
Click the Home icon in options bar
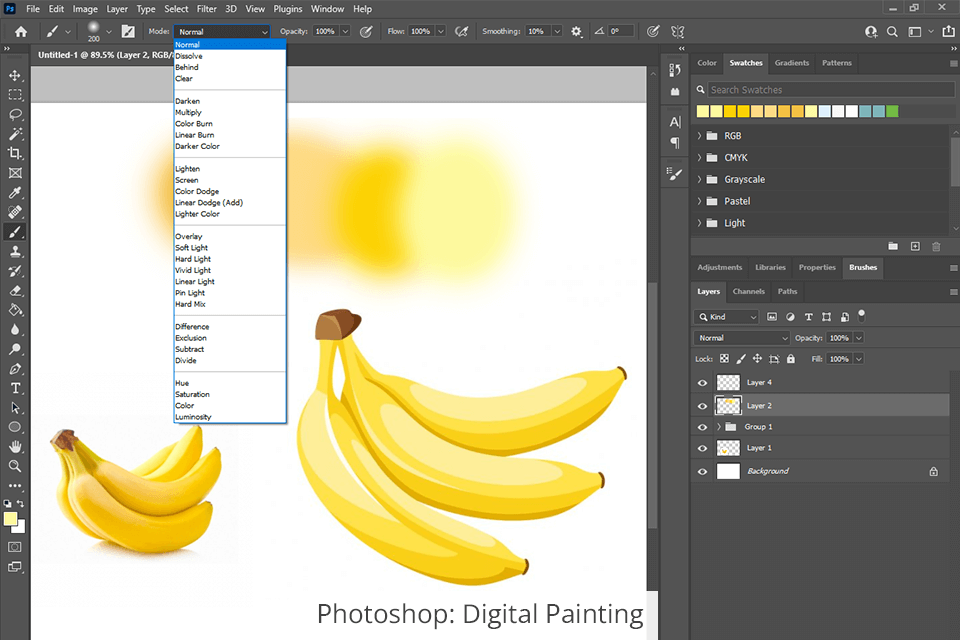pyautogui.click(x=21, y=31)
